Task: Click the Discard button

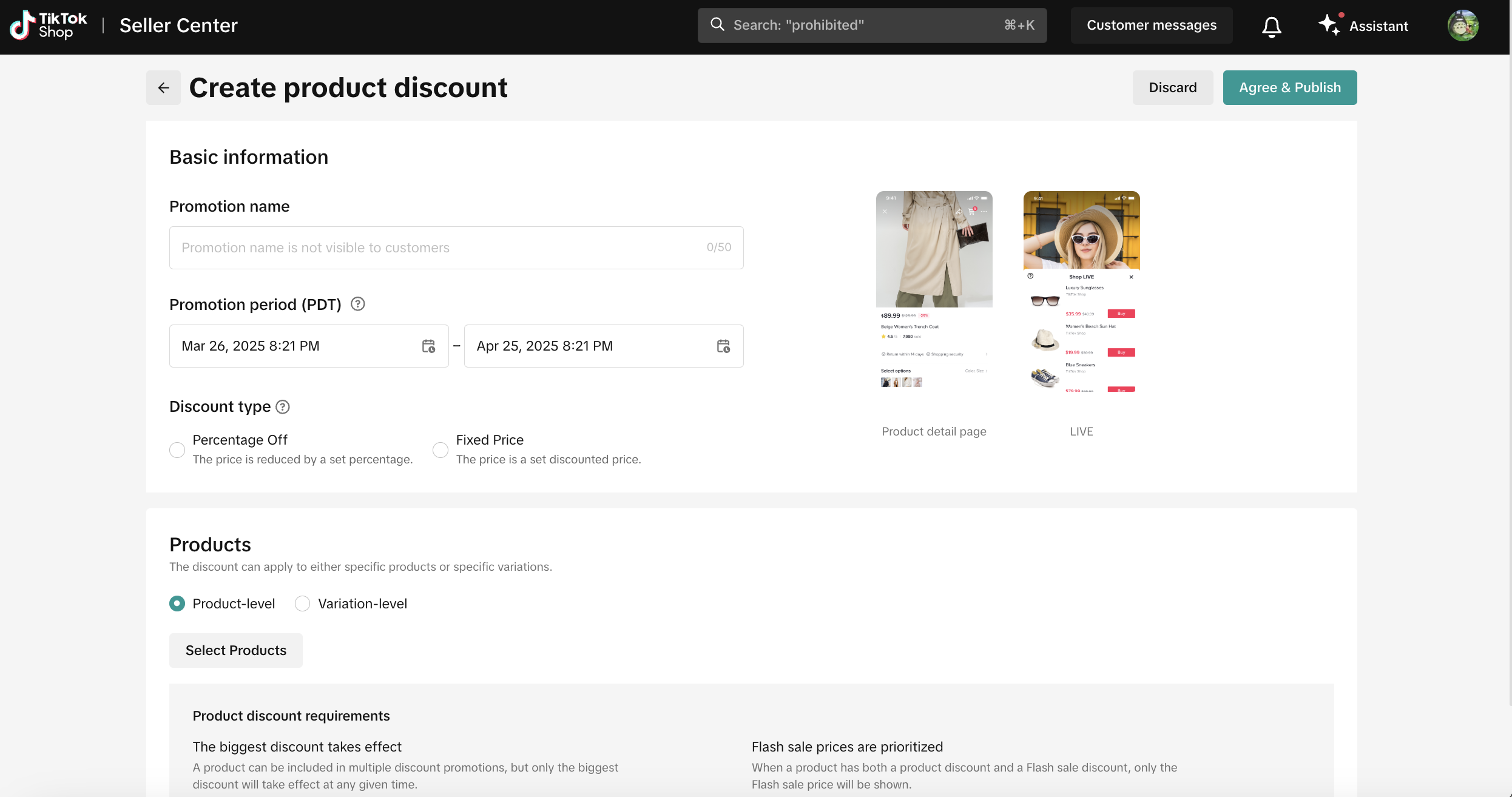Action: [x=1172, y=88]
